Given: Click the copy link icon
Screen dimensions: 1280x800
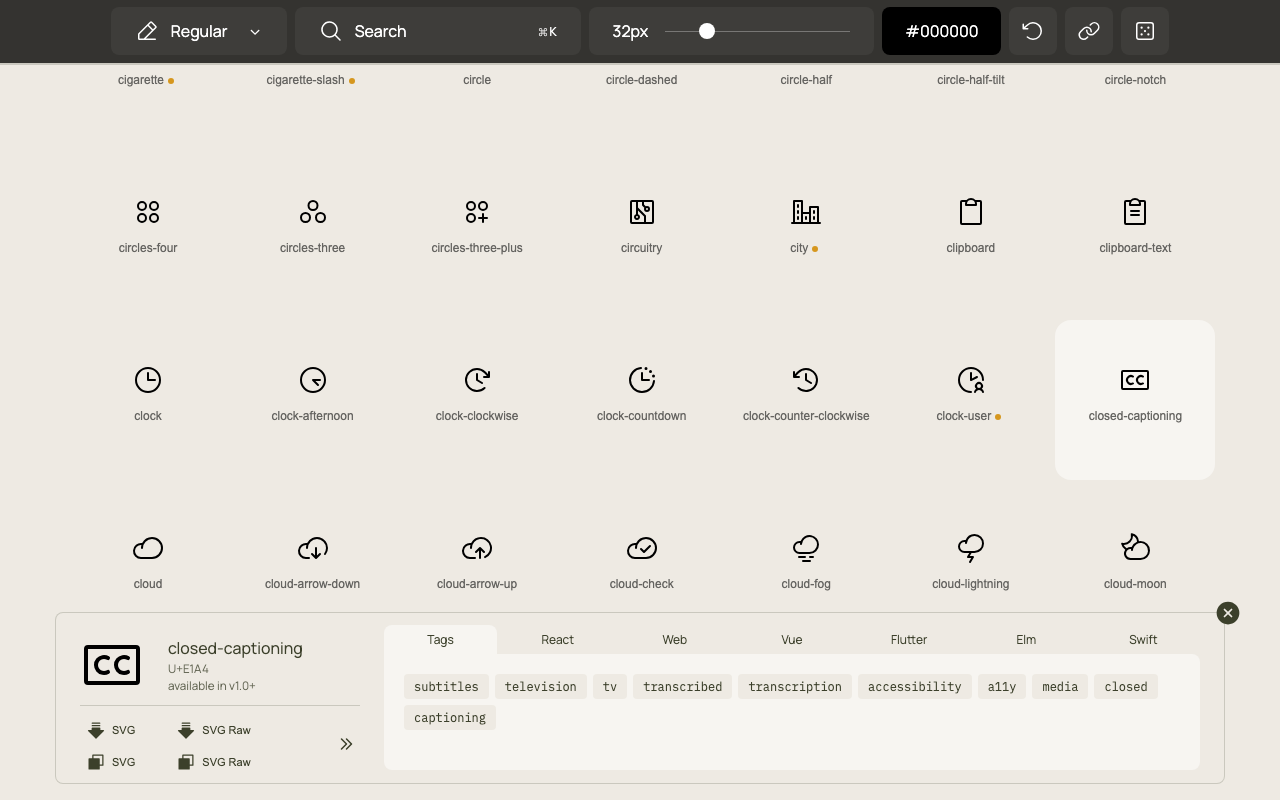Looking at the screenshot, I should click(x=1089, y=31).
